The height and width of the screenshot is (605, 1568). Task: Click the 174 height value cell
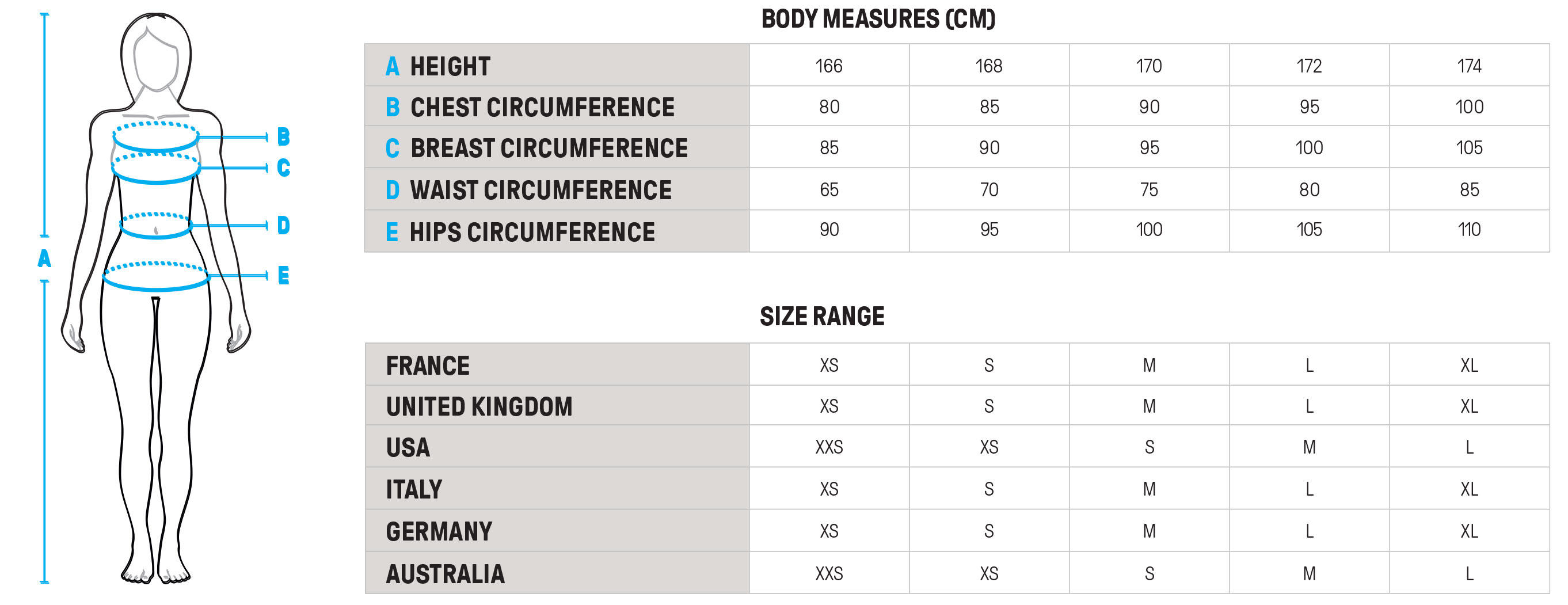pos(1469,66)
